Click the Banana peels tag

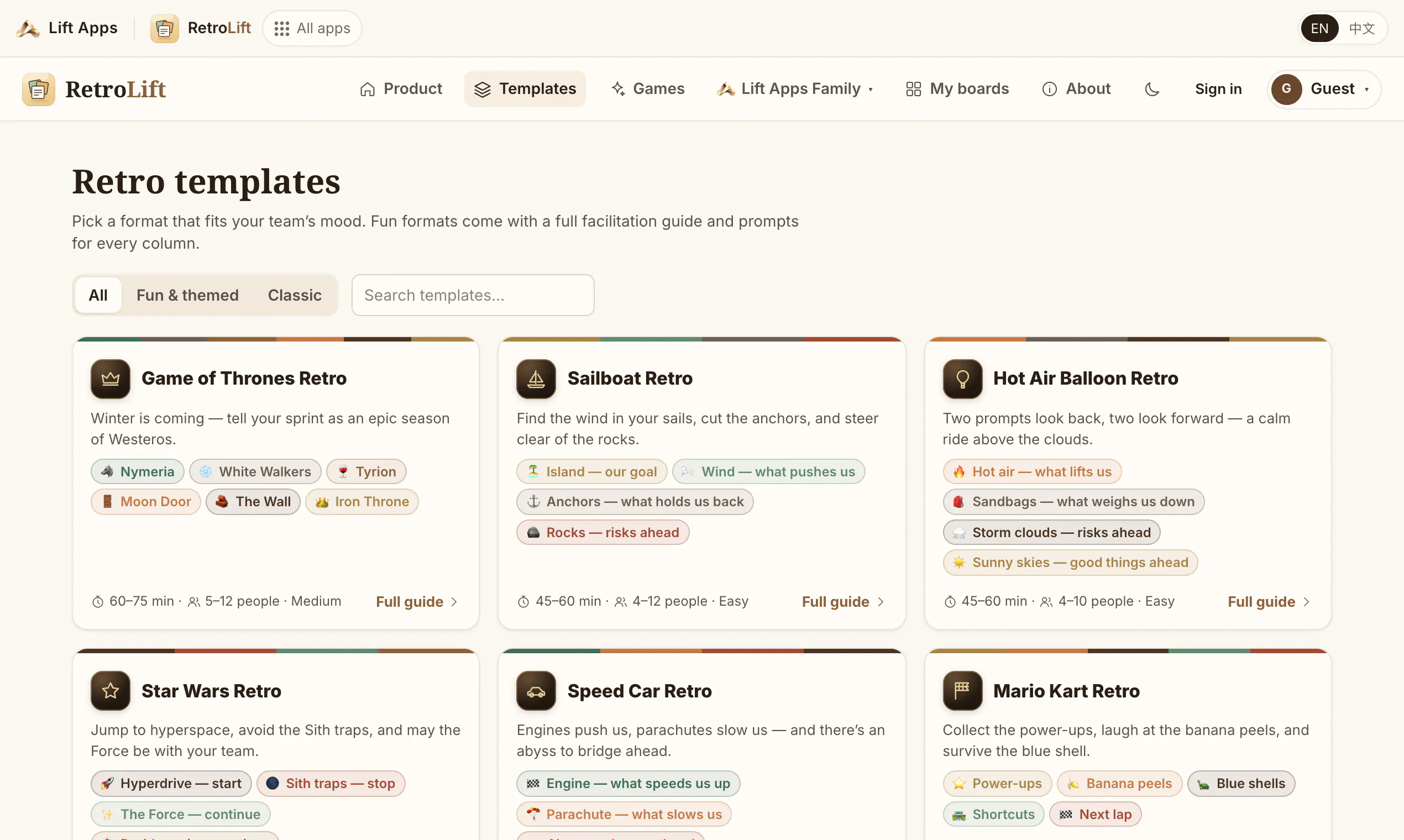pos(1119,784)
